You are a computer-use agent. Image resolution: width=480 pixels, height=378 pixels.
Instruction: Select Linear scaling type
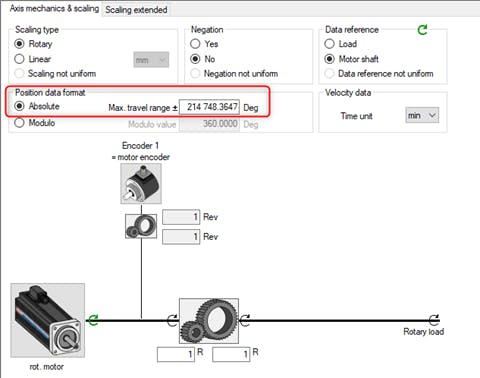(19, 59)
